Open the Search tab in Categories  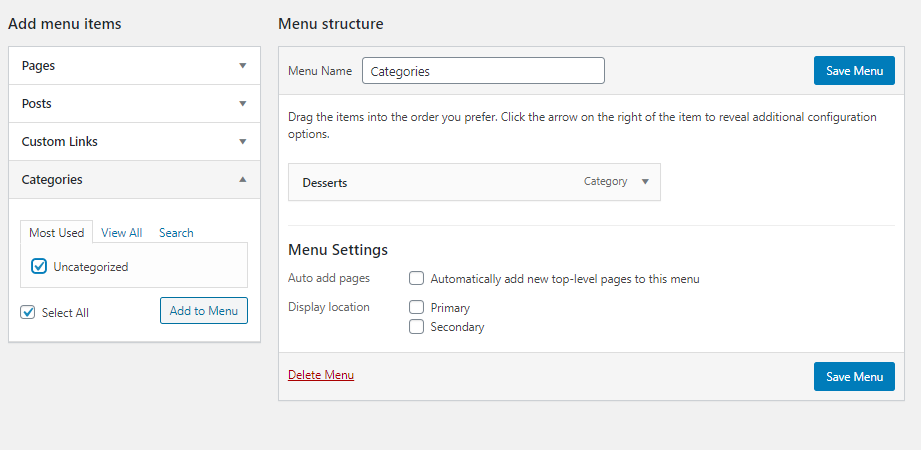pos(176,233)
